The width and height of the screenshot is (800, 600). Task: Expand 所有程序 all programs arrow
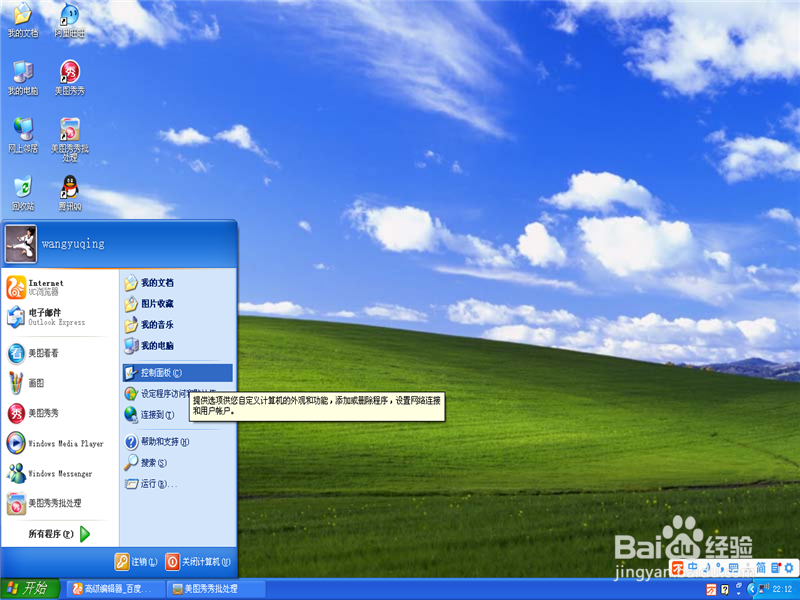85,534
